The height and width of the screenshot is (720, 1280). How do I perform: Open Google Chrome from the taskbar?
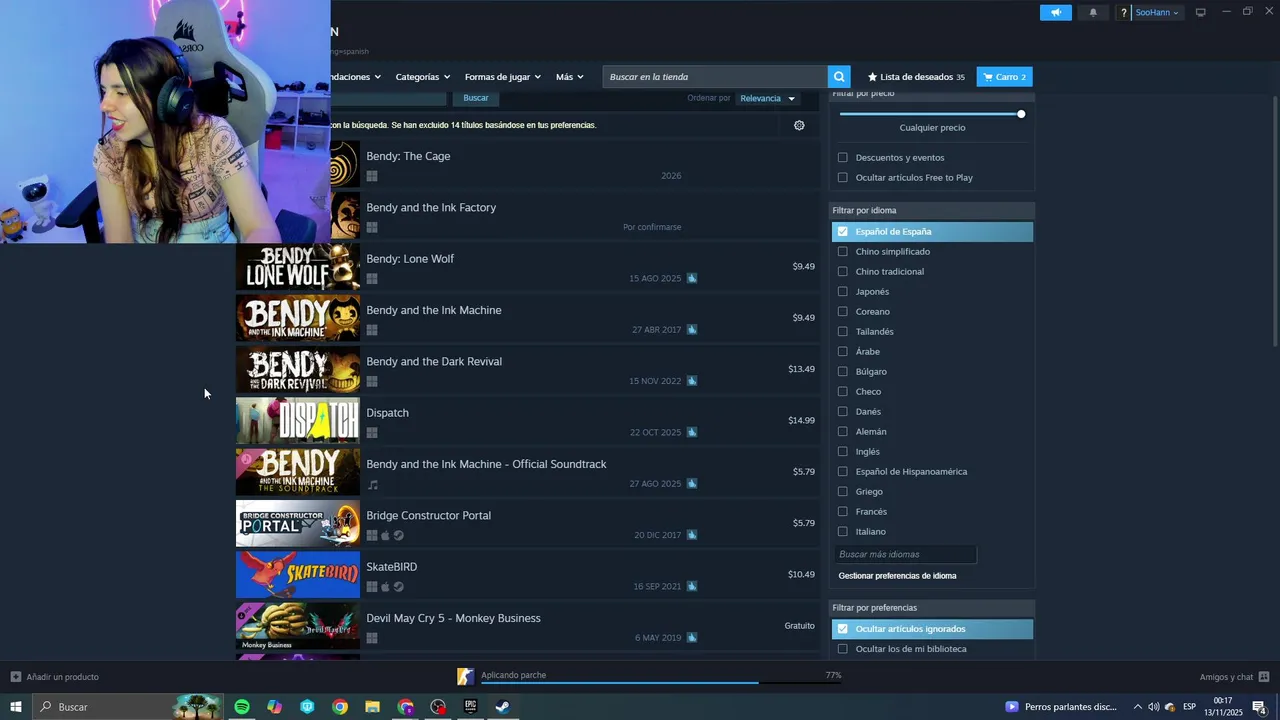point(340,707)
